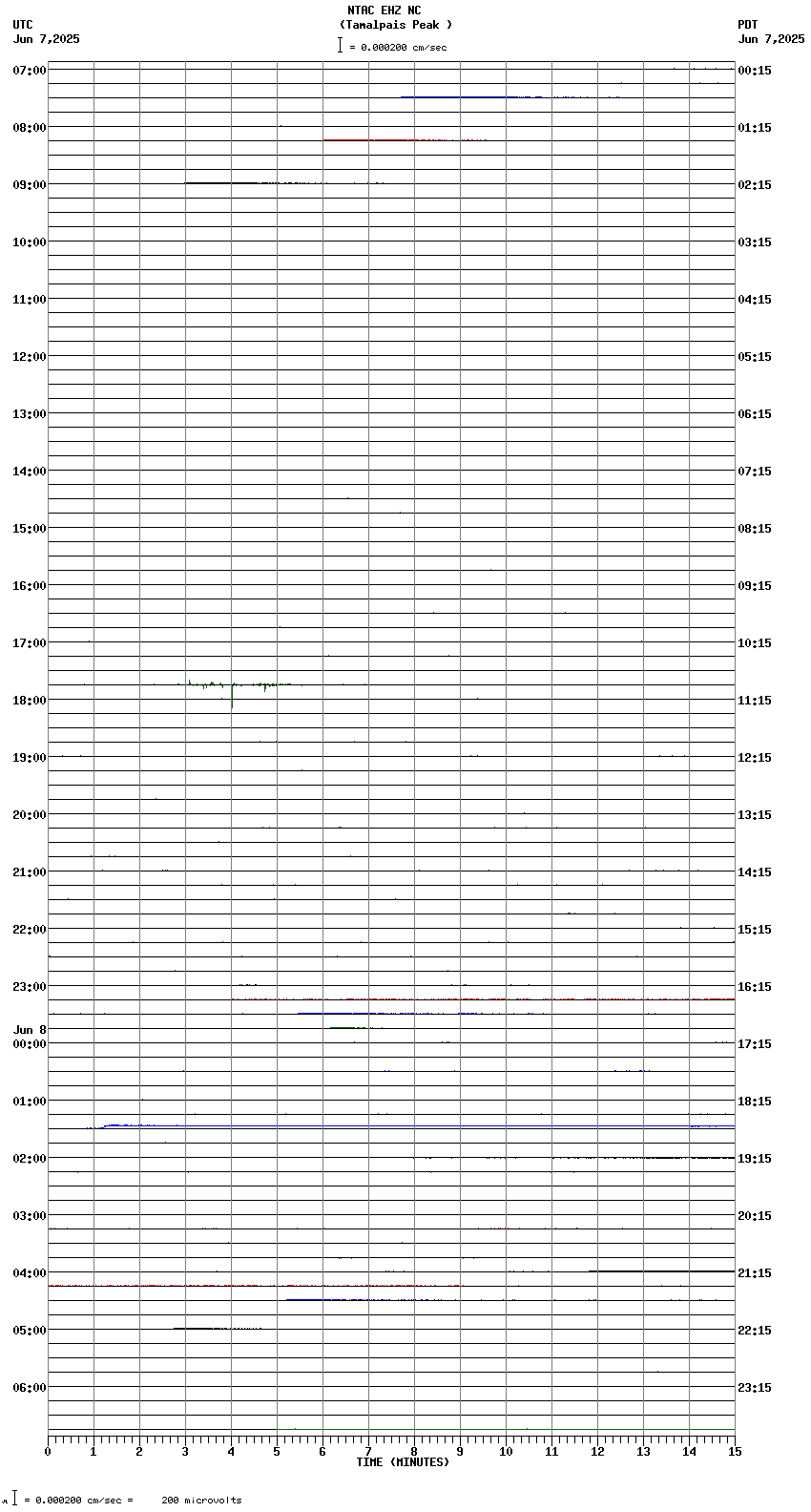Click the '23:00' UTC time label
The image size is (811, 1512).
30,987
